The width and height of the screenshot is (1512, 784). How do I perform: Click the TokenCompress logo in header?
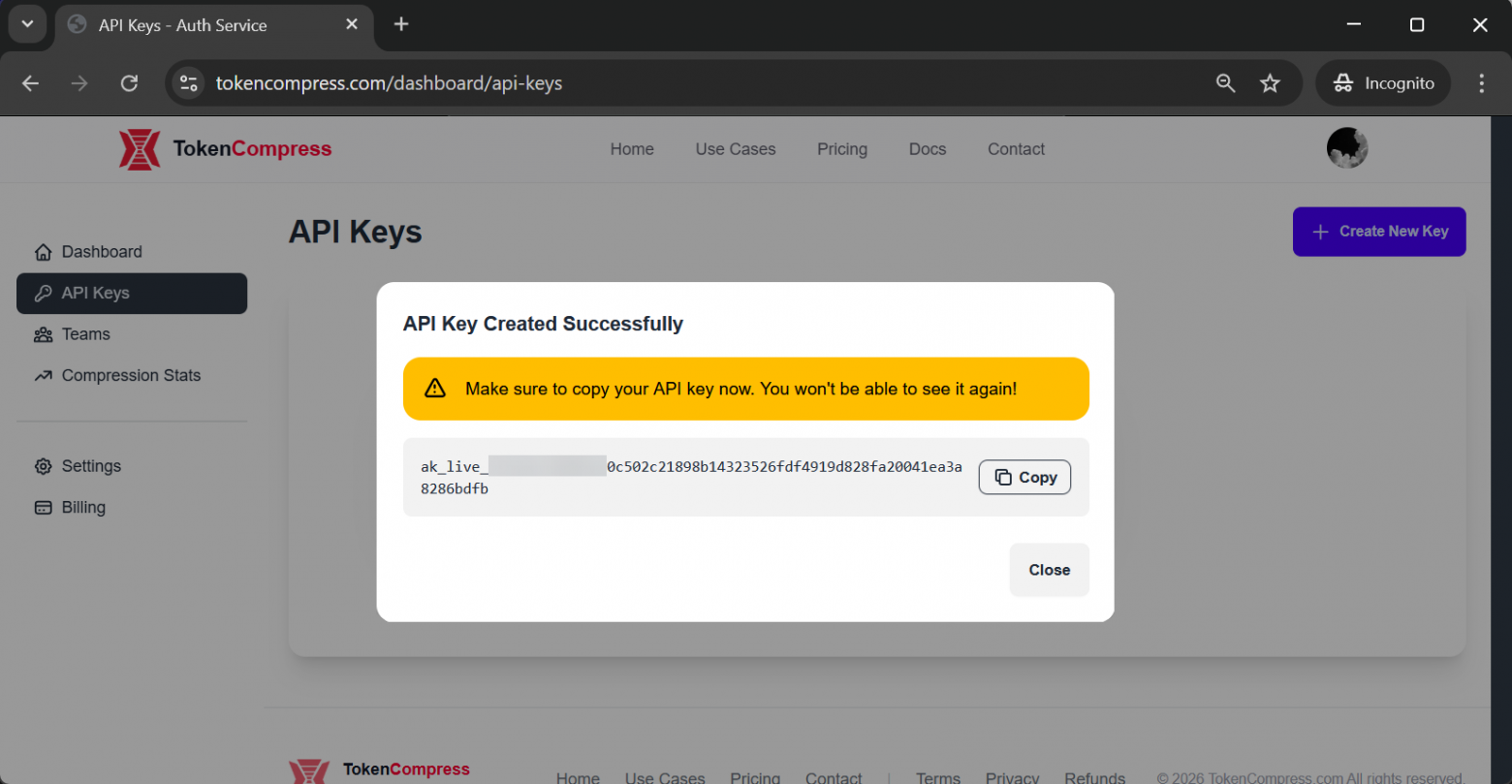[x=225, y=149]
